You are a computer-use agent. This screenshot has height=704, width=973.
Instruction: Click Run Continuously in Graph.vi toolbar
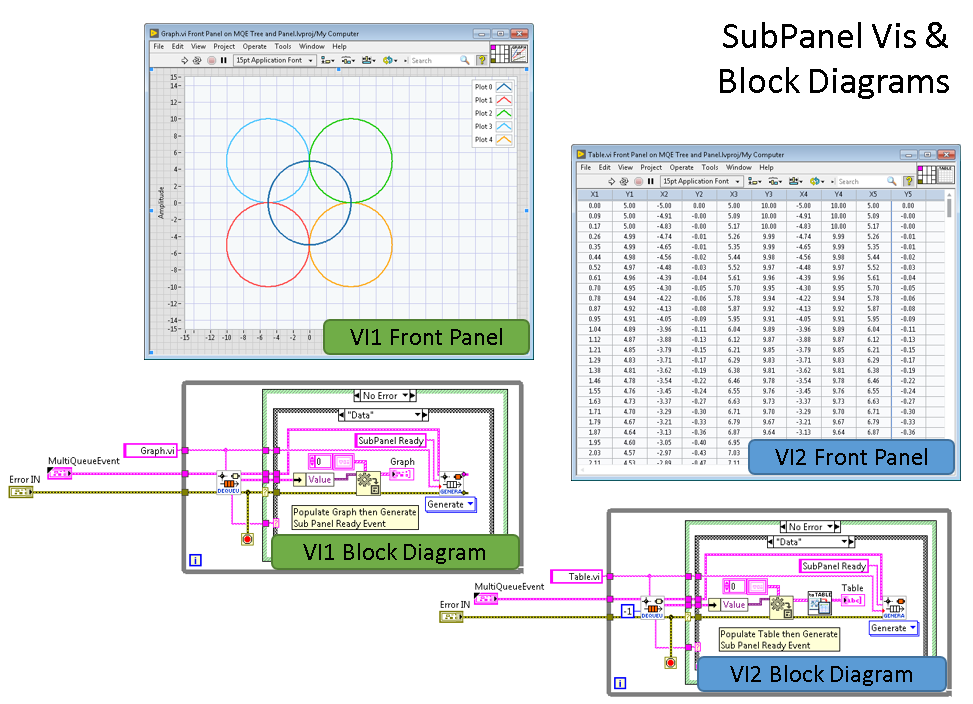click(x=197, y=60)
